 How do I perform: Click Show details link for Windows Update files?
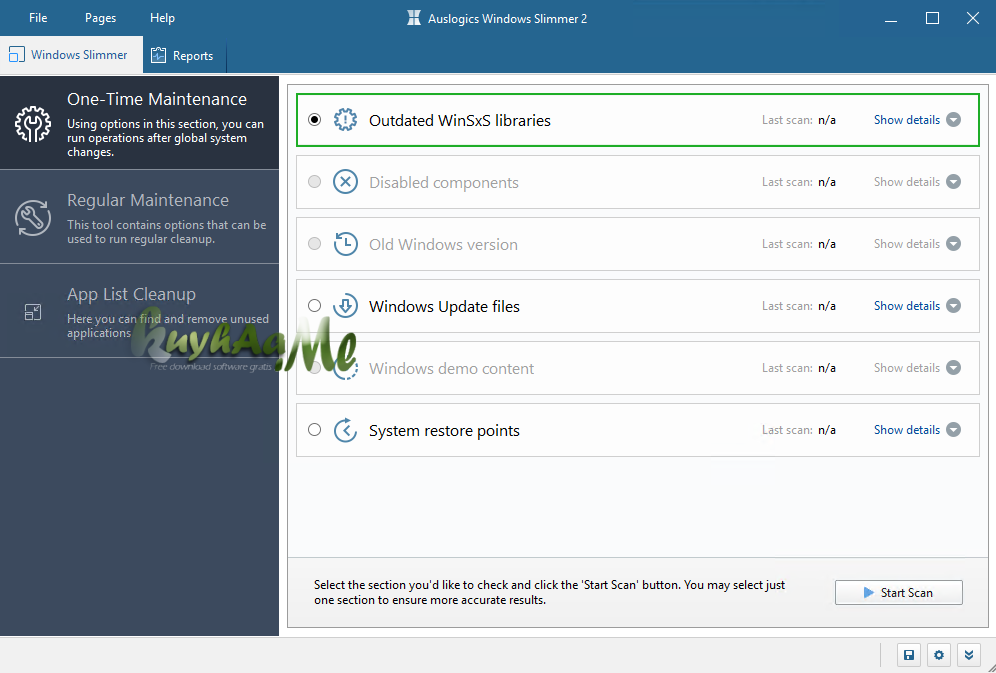[x=906, y=306]
